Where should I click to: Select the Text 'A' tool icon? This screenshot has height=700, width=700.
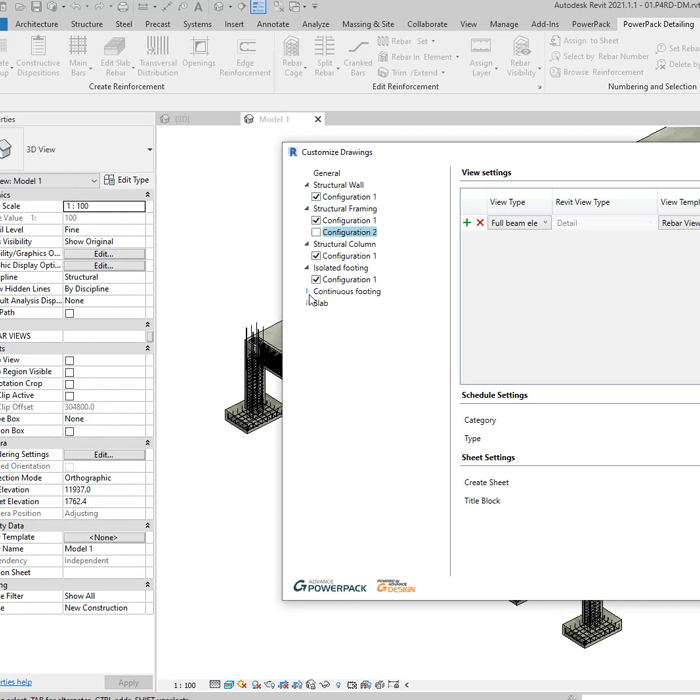click(x=198, y=7)
